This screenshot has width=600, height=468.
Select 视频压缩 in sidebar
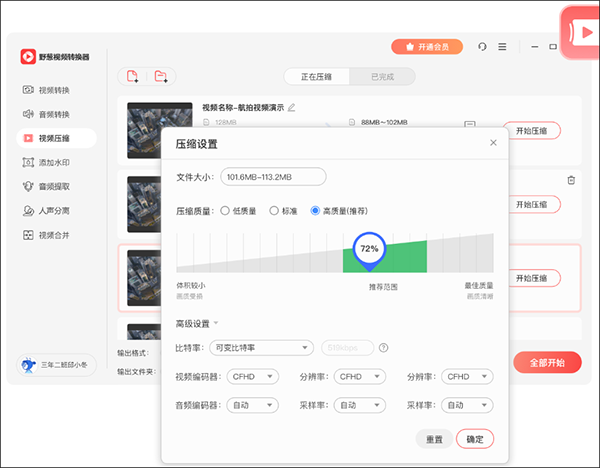[56, 138]
